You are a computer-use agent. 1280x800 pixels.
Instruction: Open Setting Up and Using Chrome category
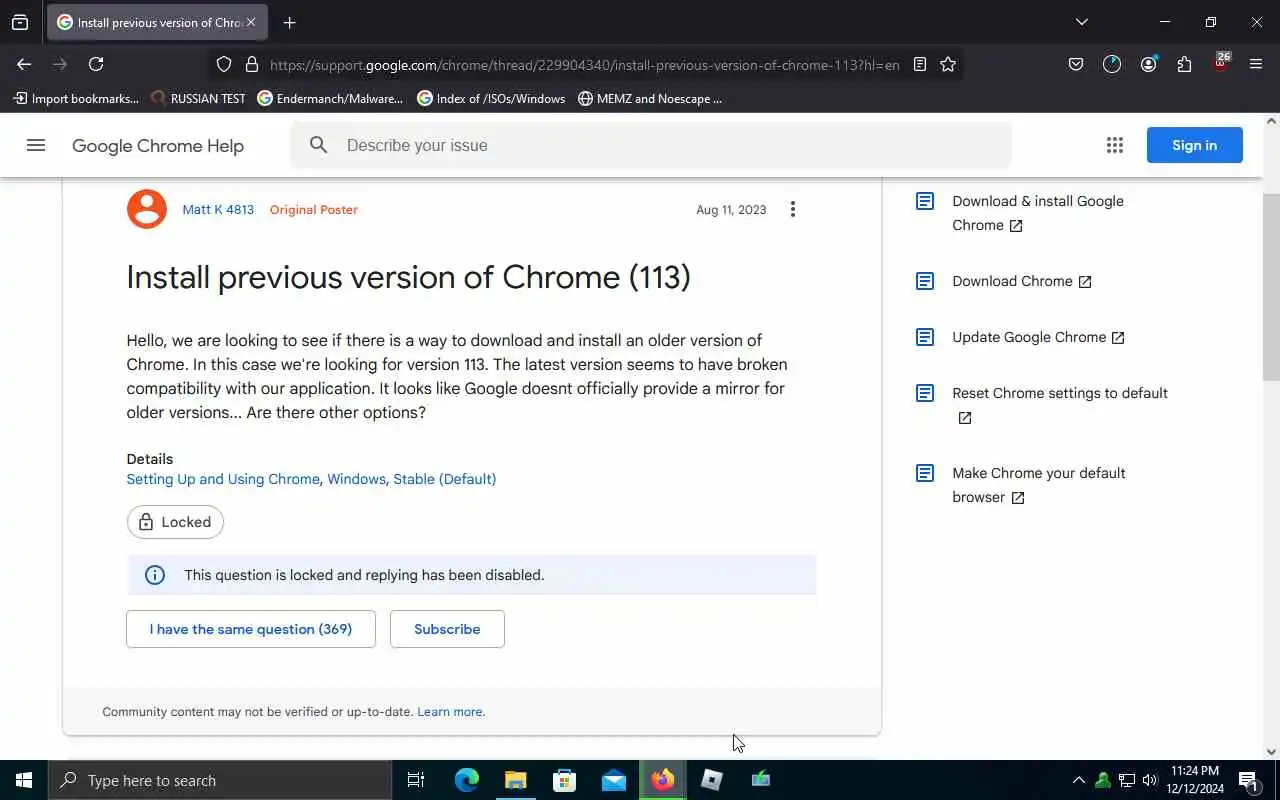pos(223,479)
